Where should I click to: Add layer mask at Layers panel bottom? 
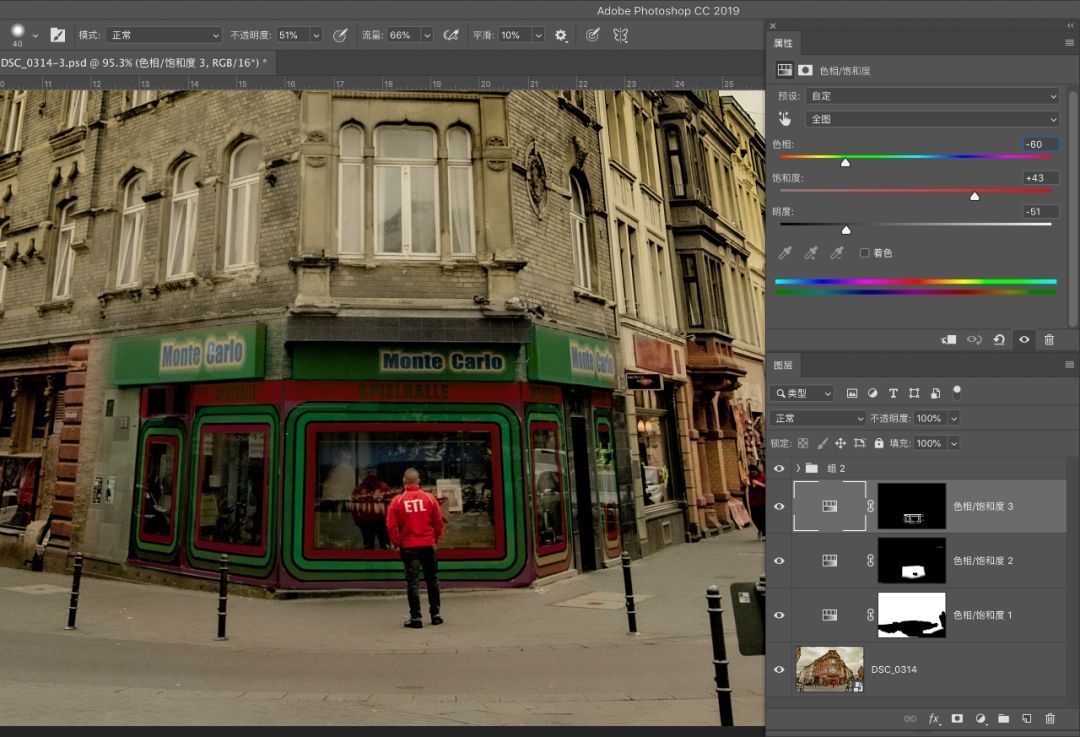point(957,718)
